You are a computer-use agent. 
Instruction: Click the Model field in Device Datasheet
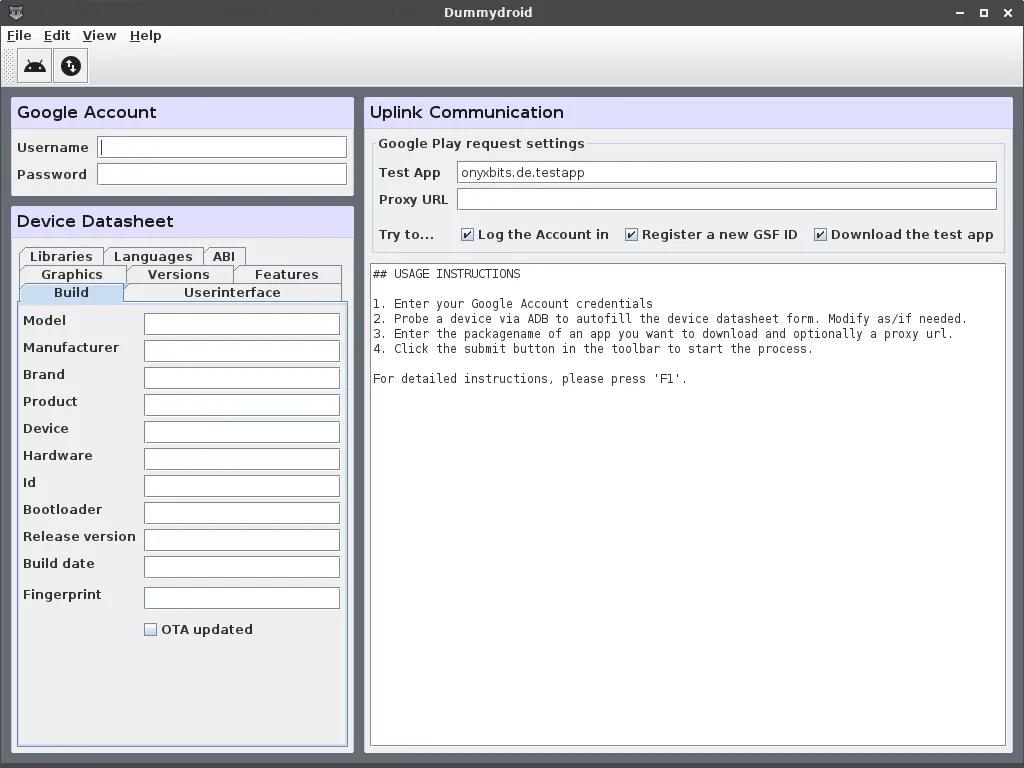tap(241, 324)
